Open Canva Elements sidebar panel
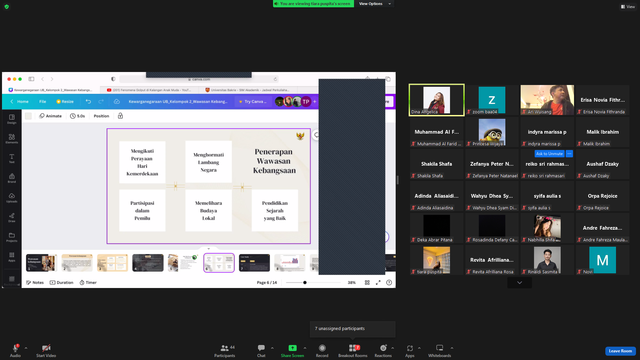 [11, 139]
